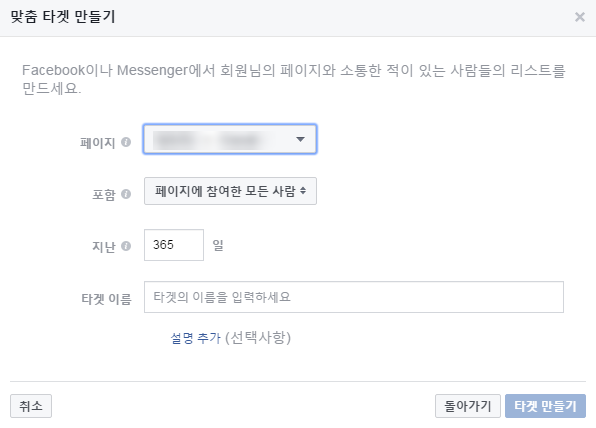This screenshot has height=428, width=596.
Task: Focus the 365 days input field
Action: [174, 245]
